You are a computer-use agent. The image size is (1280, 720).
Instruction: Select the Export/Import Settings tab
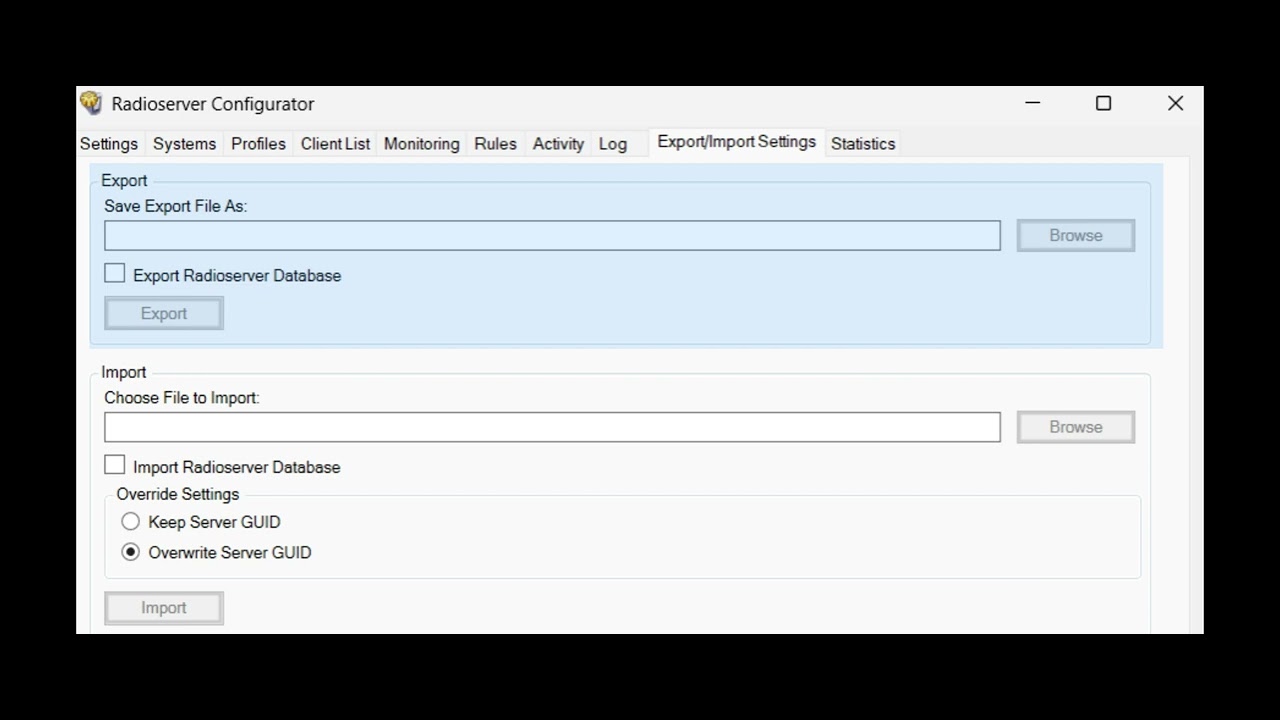pyautogui.click(x=736, y=142)
